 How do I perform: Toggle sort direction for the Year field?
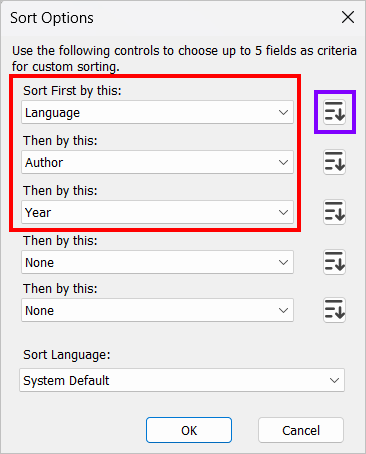pyautogui.click(x=334, y=212)
